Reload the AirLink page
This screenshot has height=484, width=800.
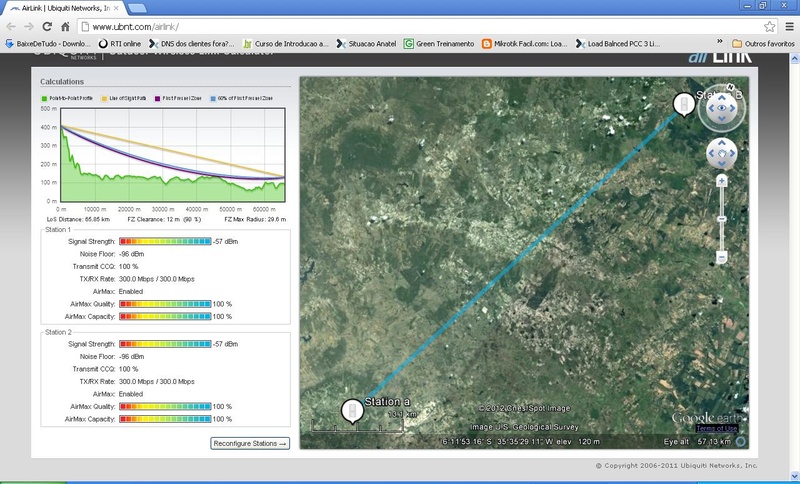tap(47, 27)
